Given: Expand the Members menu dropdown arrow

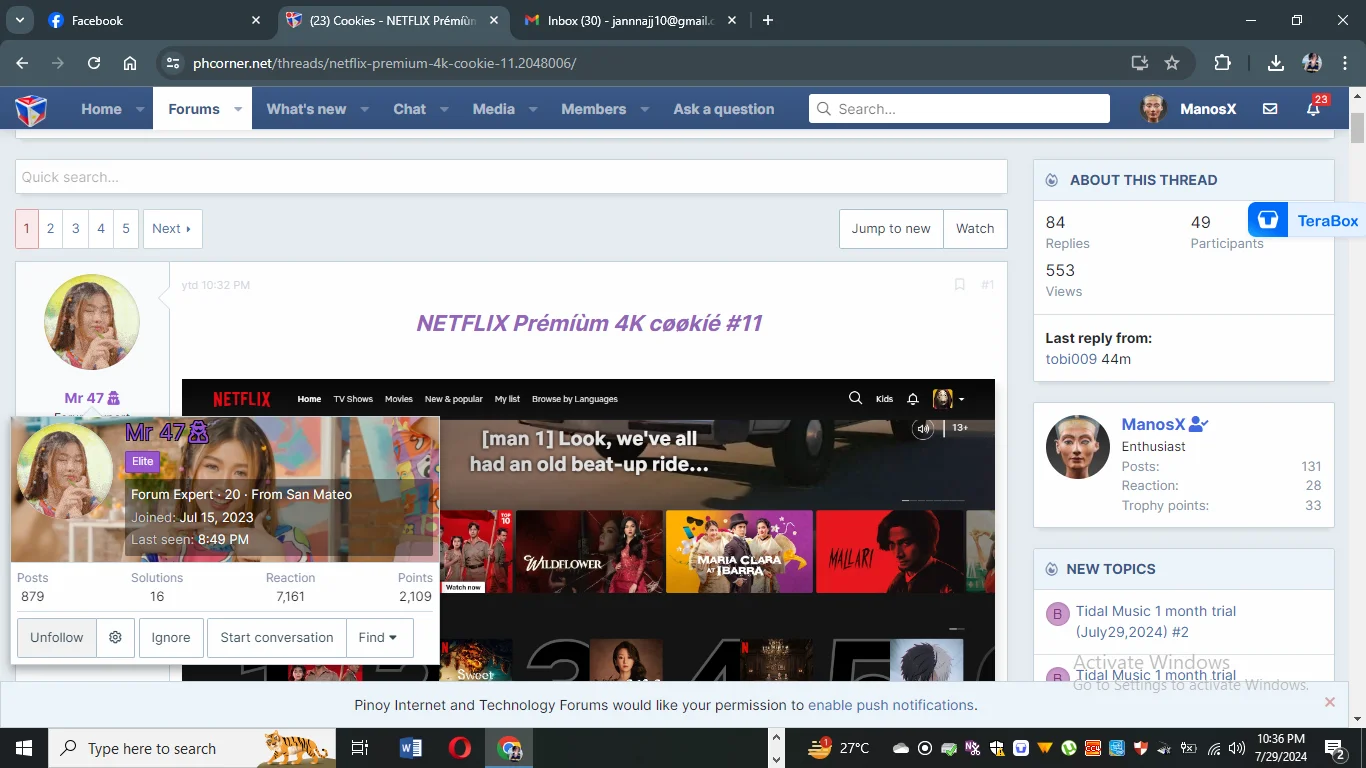Looking at the screenshot, I should tap(645, 109).
